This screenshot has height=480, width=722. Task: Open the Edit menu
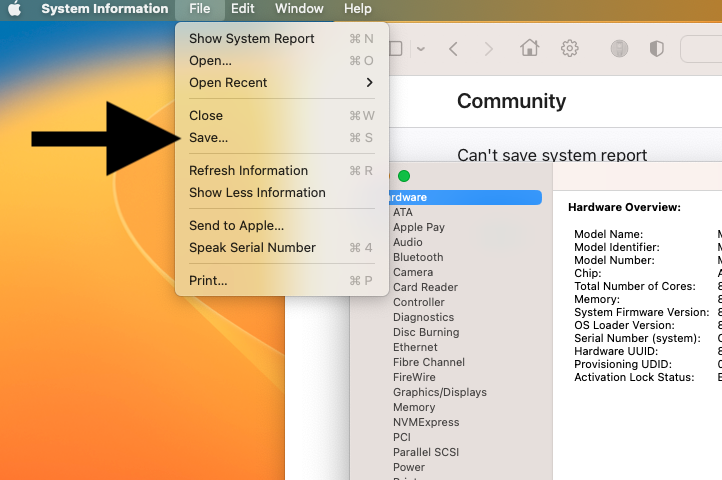tap(243, 8)
